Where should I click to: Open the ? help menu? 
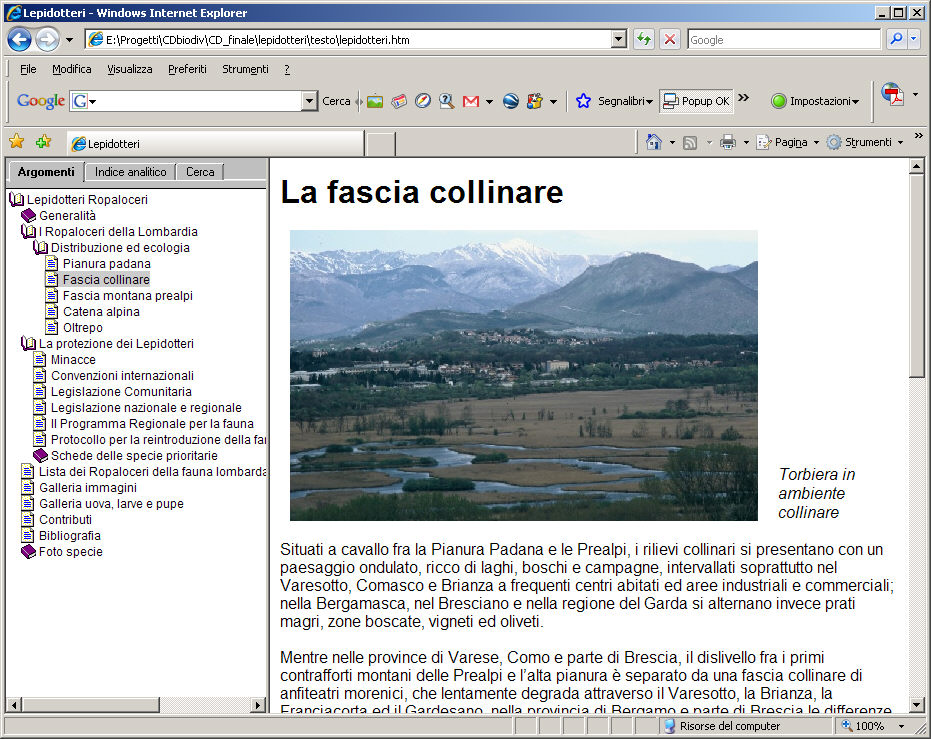tap(287, 69)
